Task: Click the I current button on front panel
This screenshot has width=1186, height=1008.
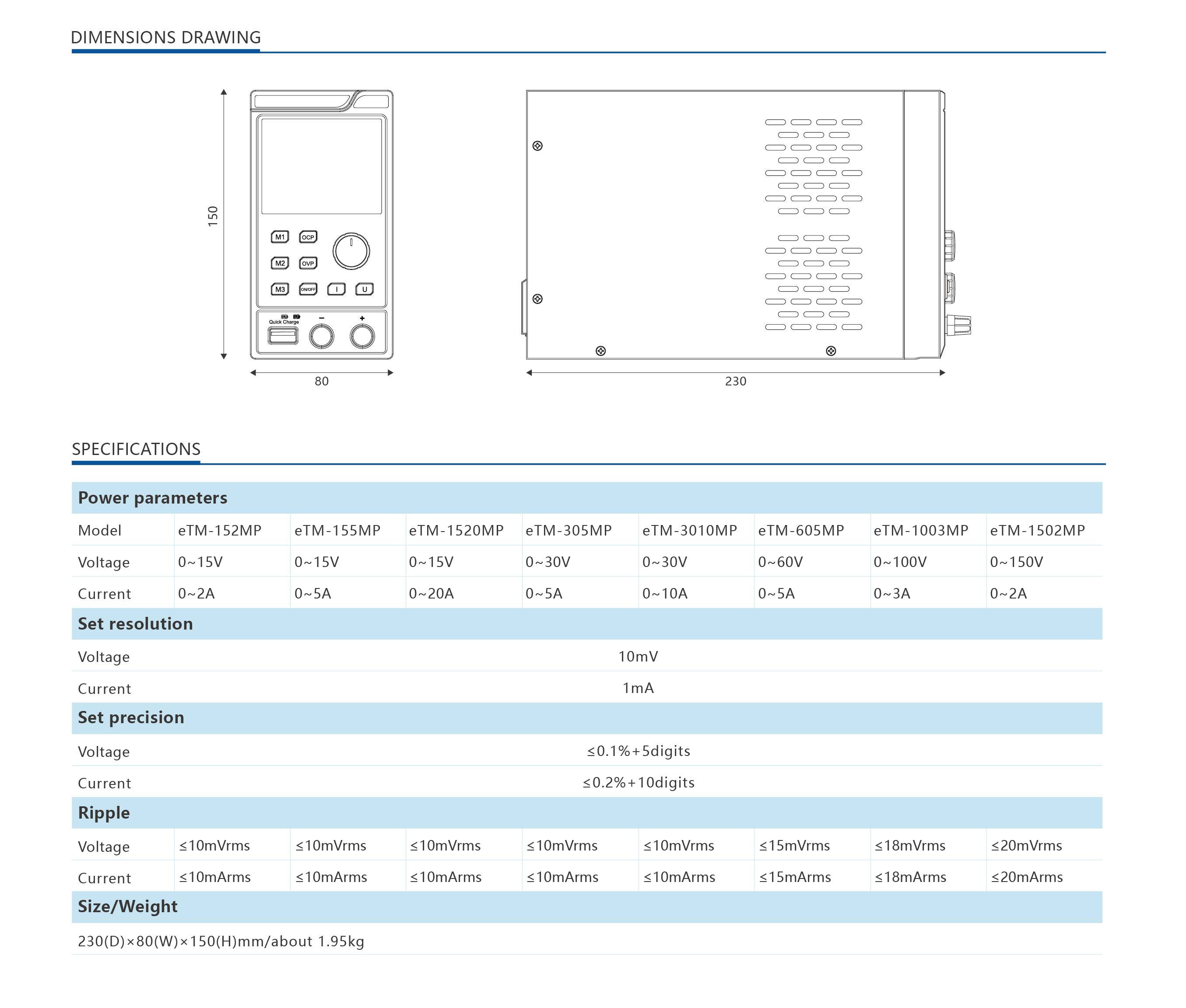Action: point(336,289)
